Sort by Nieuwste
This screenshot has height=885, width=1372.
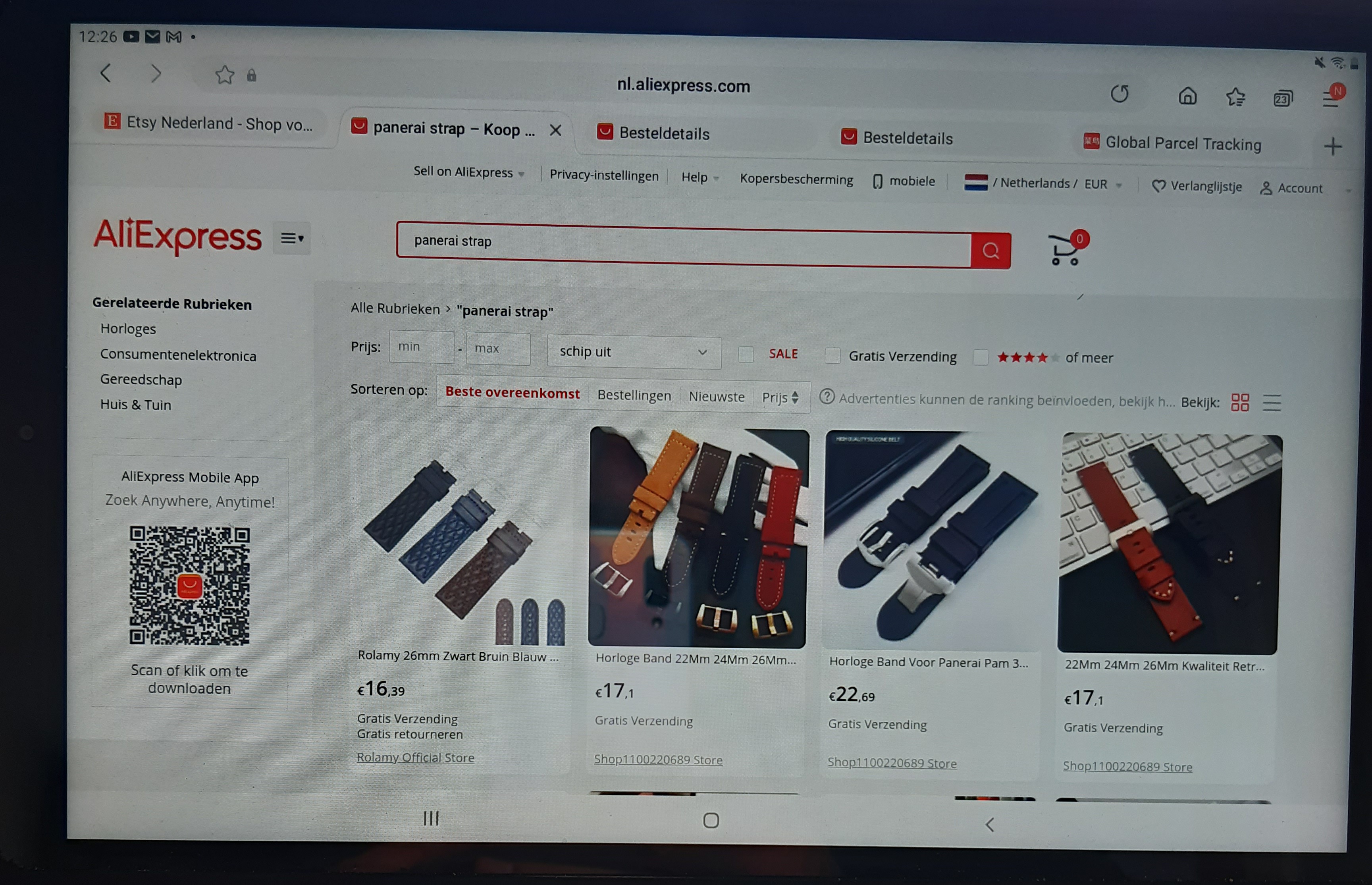point(716,396)
